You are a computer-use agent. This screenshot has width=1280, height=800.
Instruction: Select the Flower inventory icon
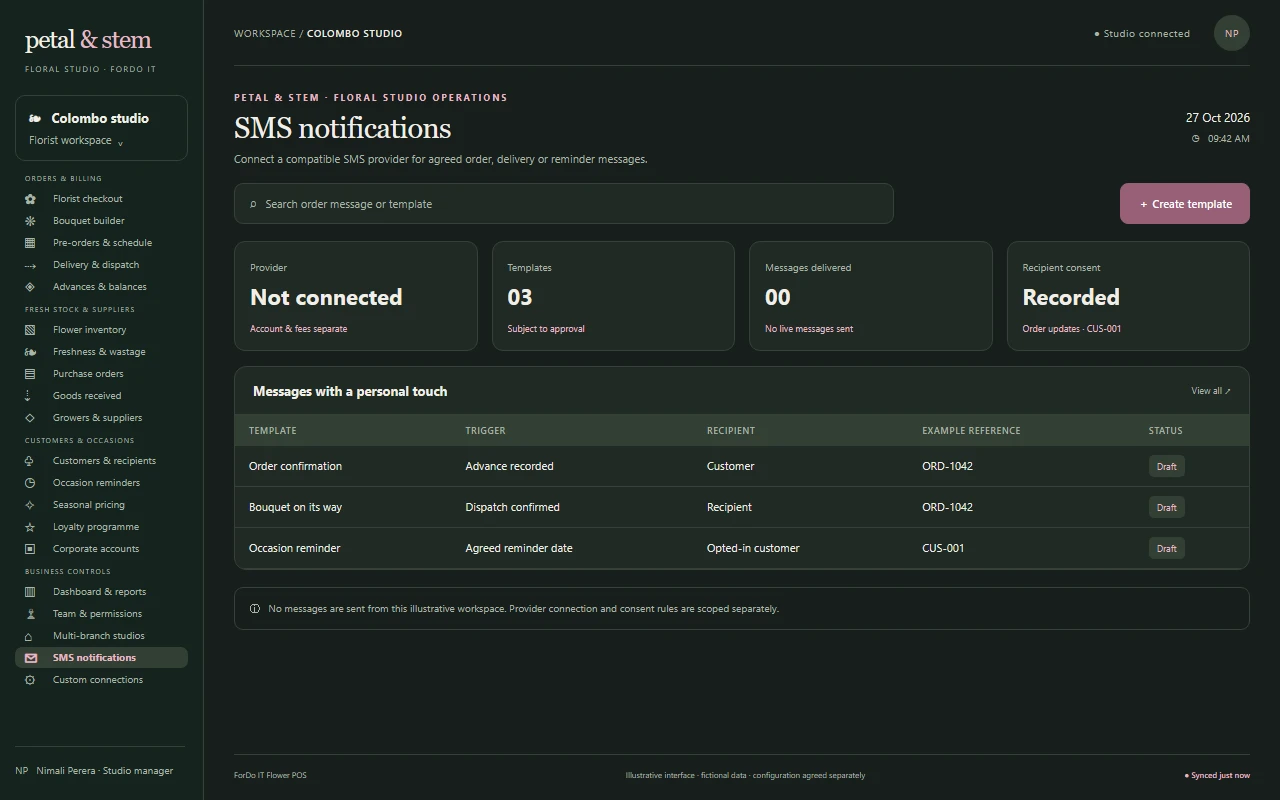pos(30,330)
